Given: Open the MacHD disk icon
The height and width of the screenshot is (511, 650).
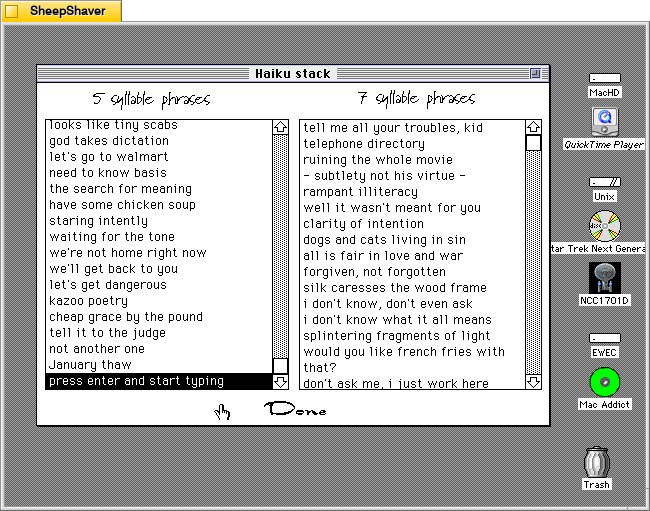Looking at the screenshot, I should (604, 79).
